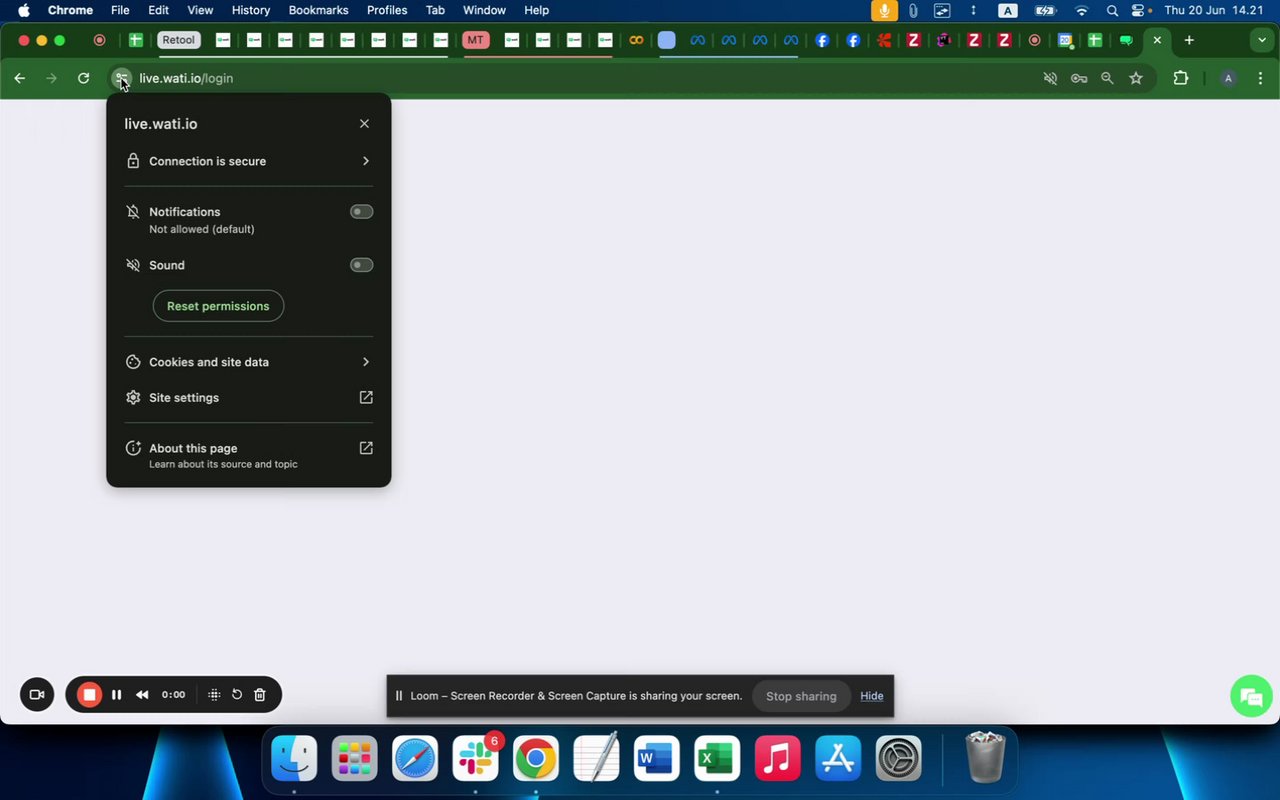Screen dimensions: 1280x800
Task: Open Chrome's three-dot menu
Action: 1260,78
